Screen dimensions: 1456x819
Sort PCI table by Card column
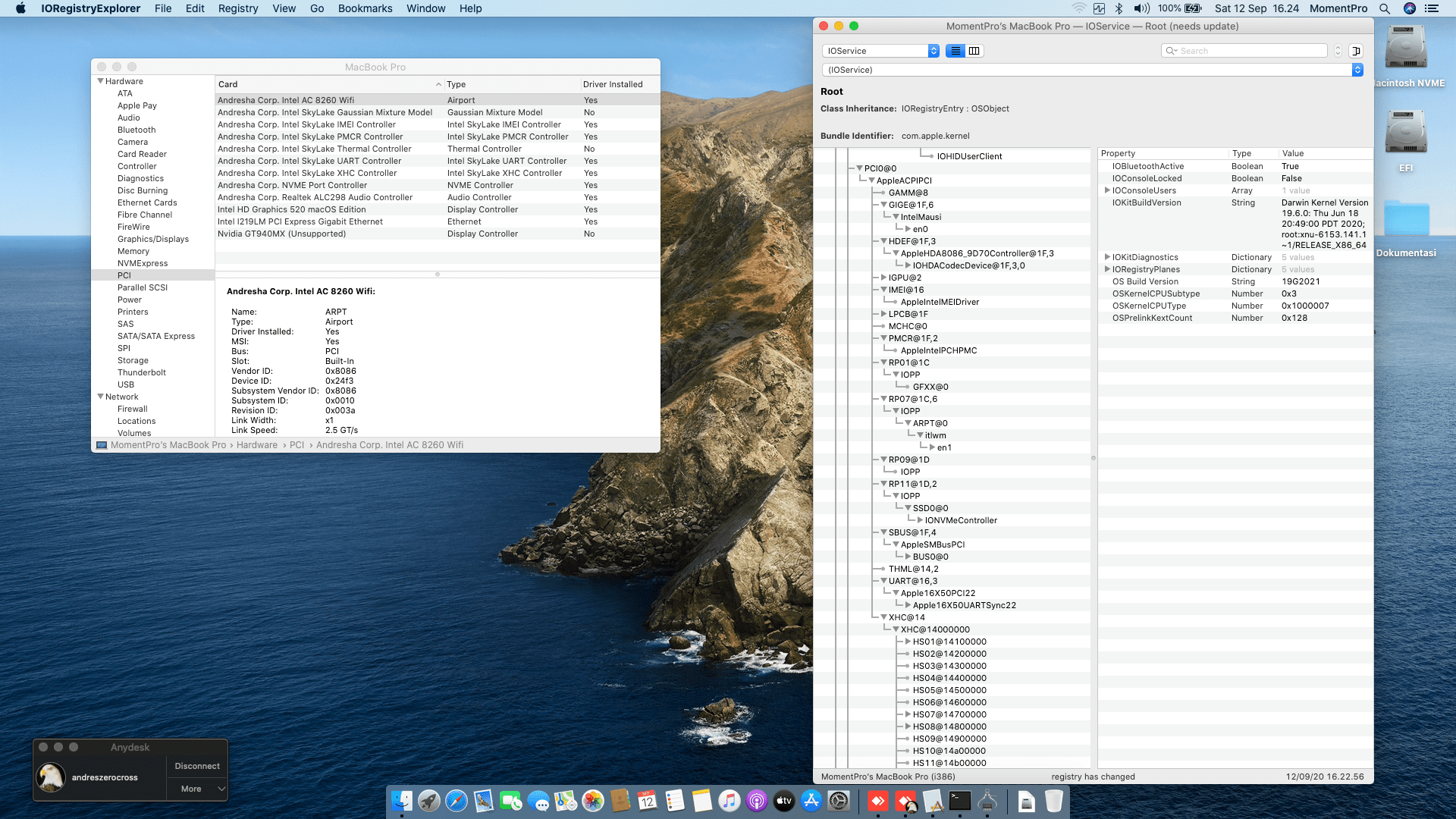[329, 84]
